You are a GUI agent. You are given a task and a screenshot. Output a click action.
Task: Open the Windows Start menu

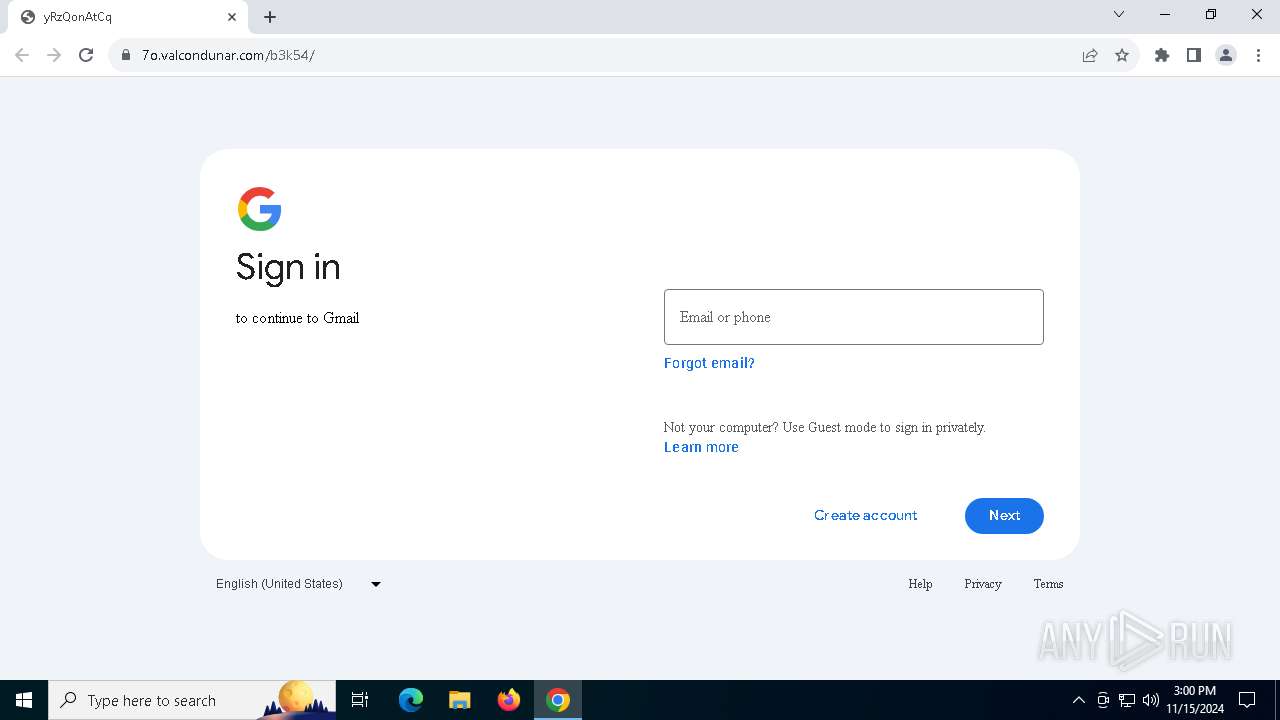(24, 700)
